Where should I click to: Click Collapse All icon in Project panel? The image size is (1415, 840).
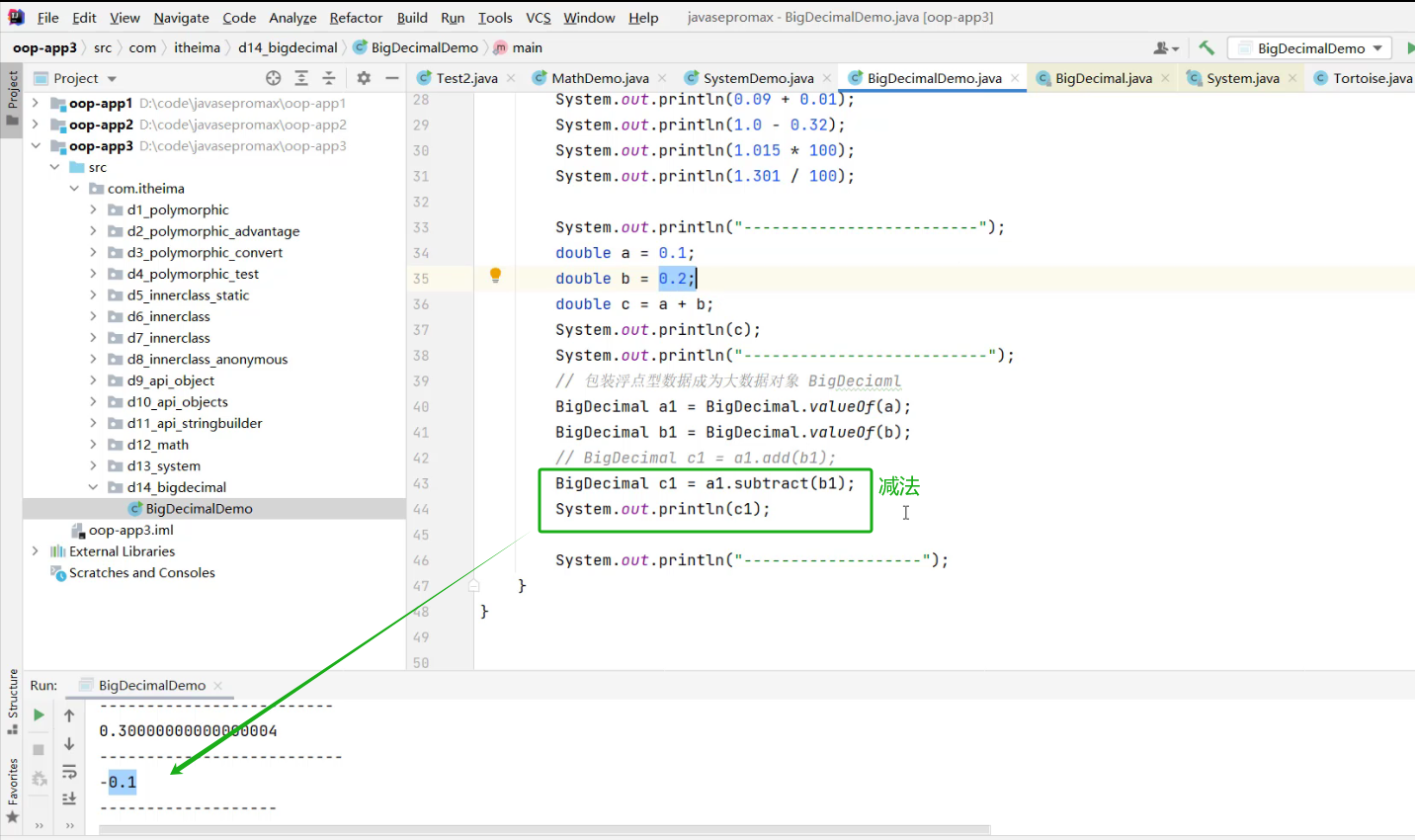(329, 78)
